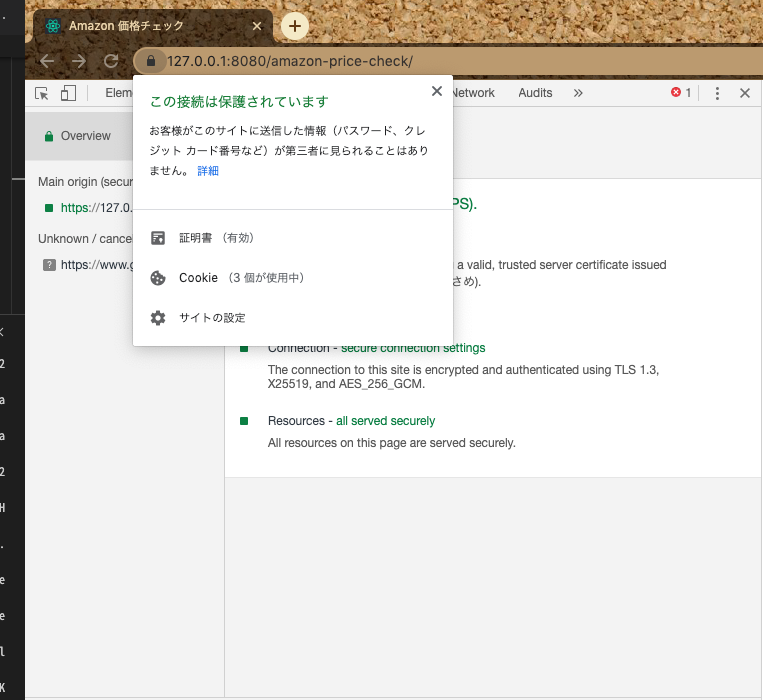Screen dimensions: 763x700
Task: Click the cookie icon in popup
Action: coord(158,278)
